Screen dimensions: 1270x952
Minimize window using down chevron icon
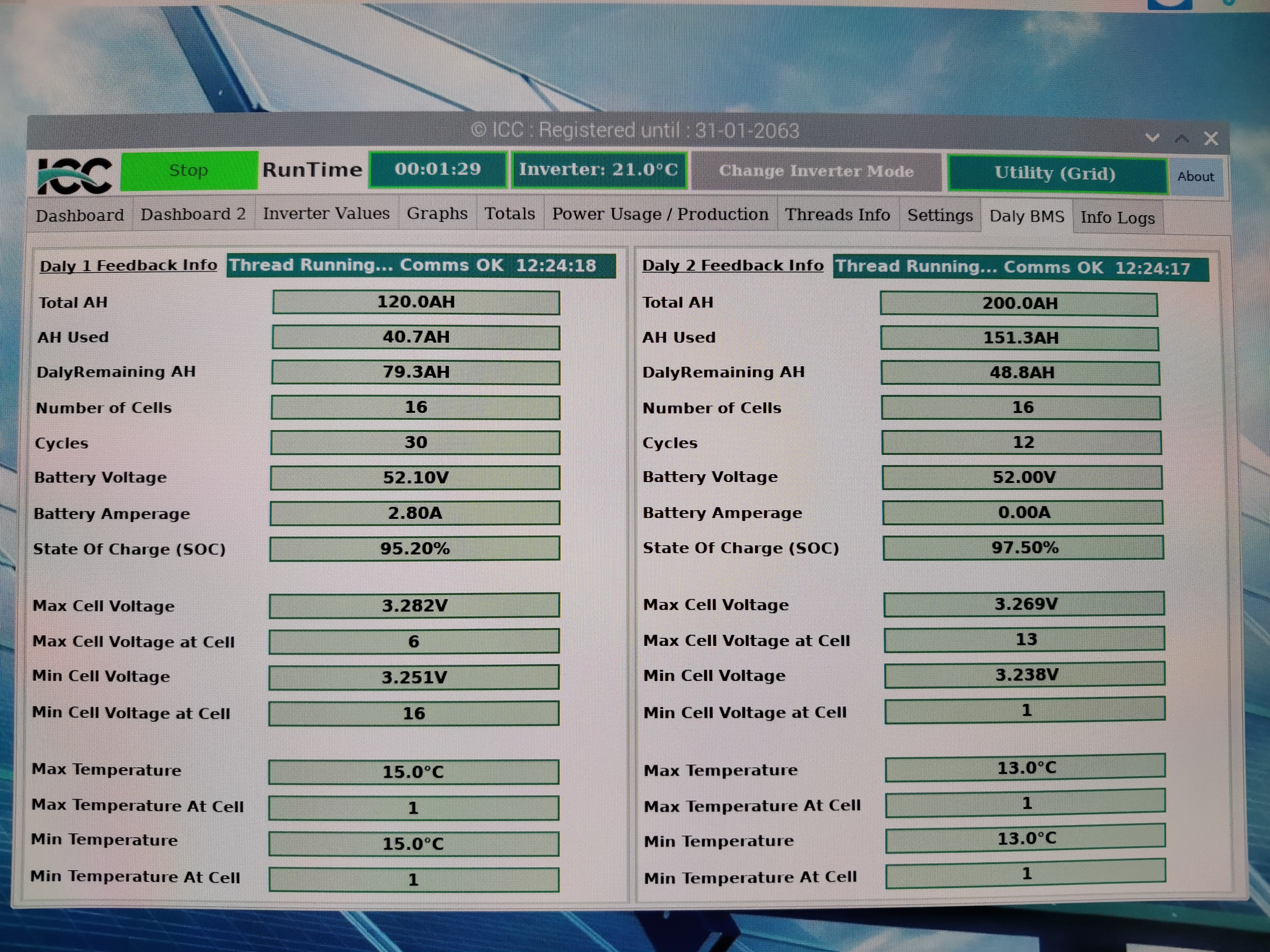(1152, 138)
